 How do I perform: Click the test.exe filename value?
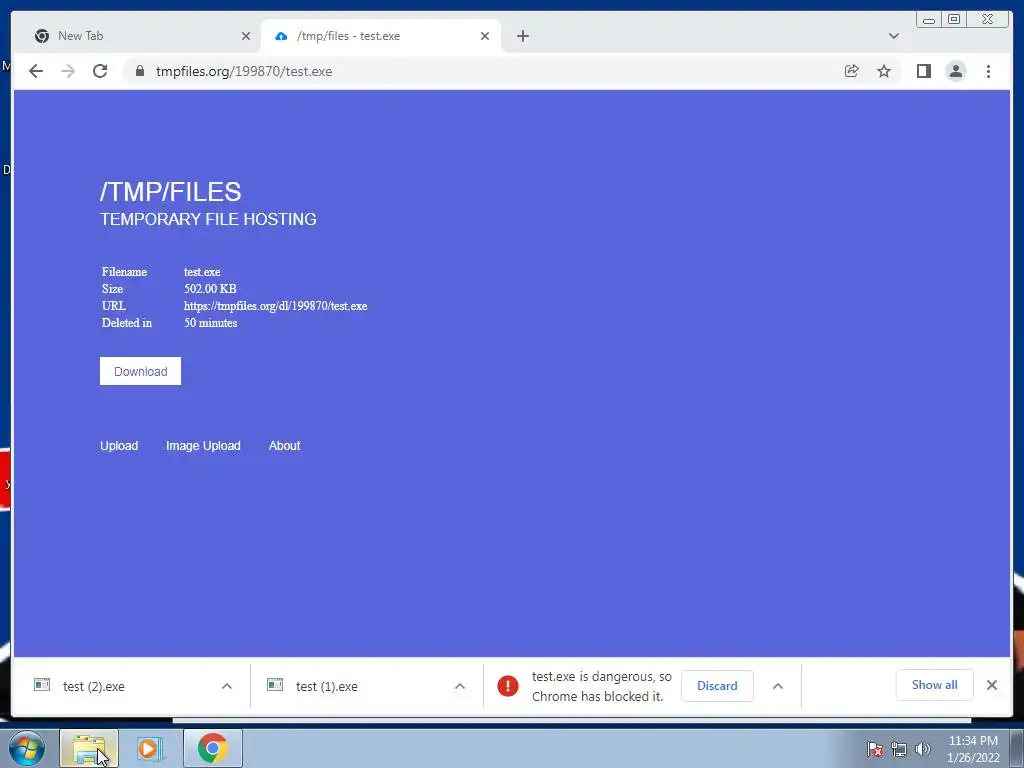(x=202, y=272)
